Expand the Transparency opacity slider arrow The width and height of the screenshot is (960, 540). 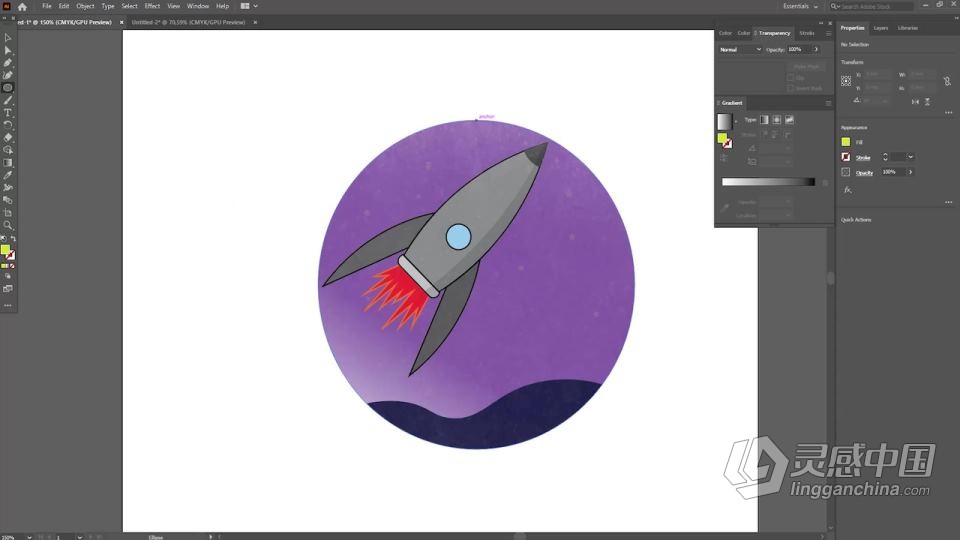[x=816, y=50]
